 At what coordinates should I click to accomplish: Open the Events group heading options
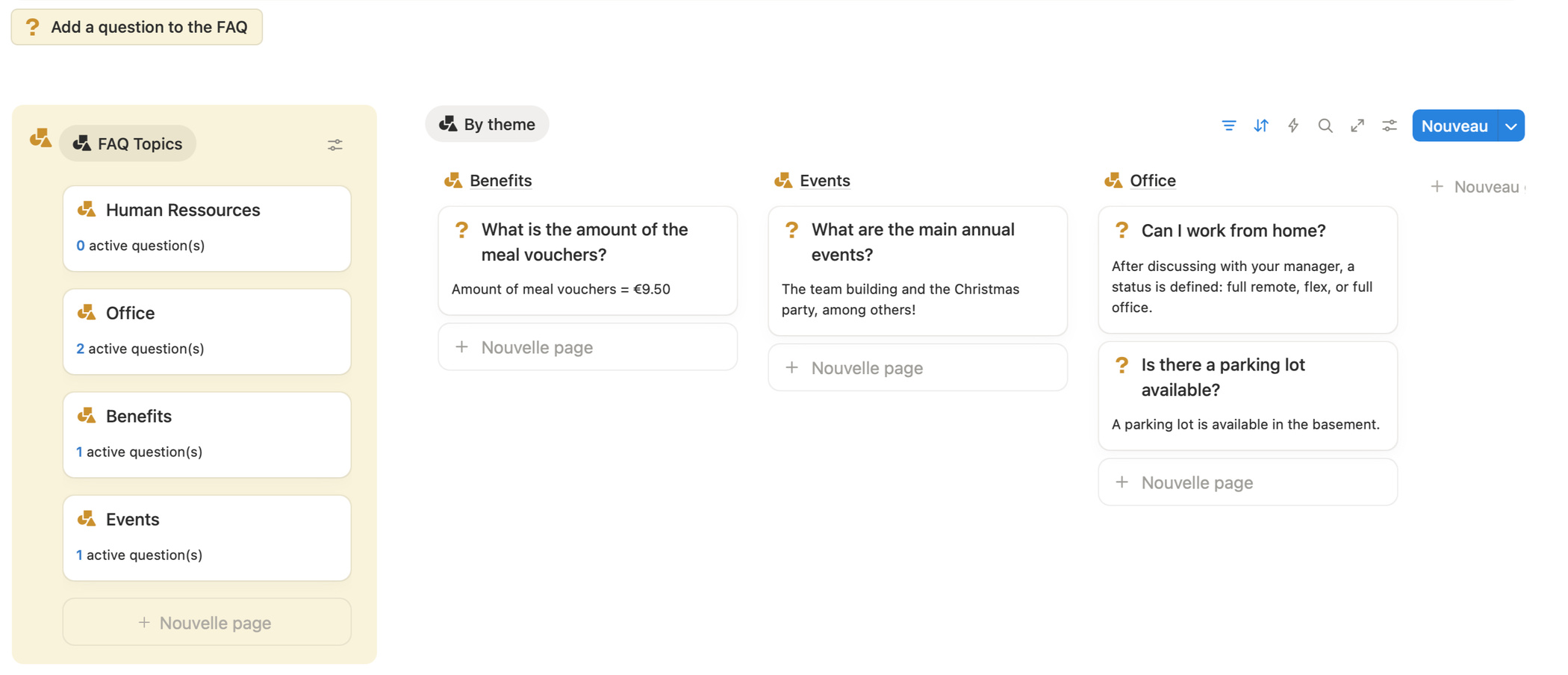(x=824, y=180)
